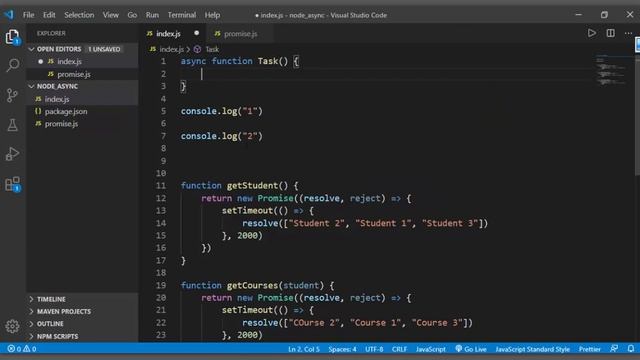Screen dimensions: 640x360
Task: Change indentation via Spaces: 4
Action: coord(342,349)
